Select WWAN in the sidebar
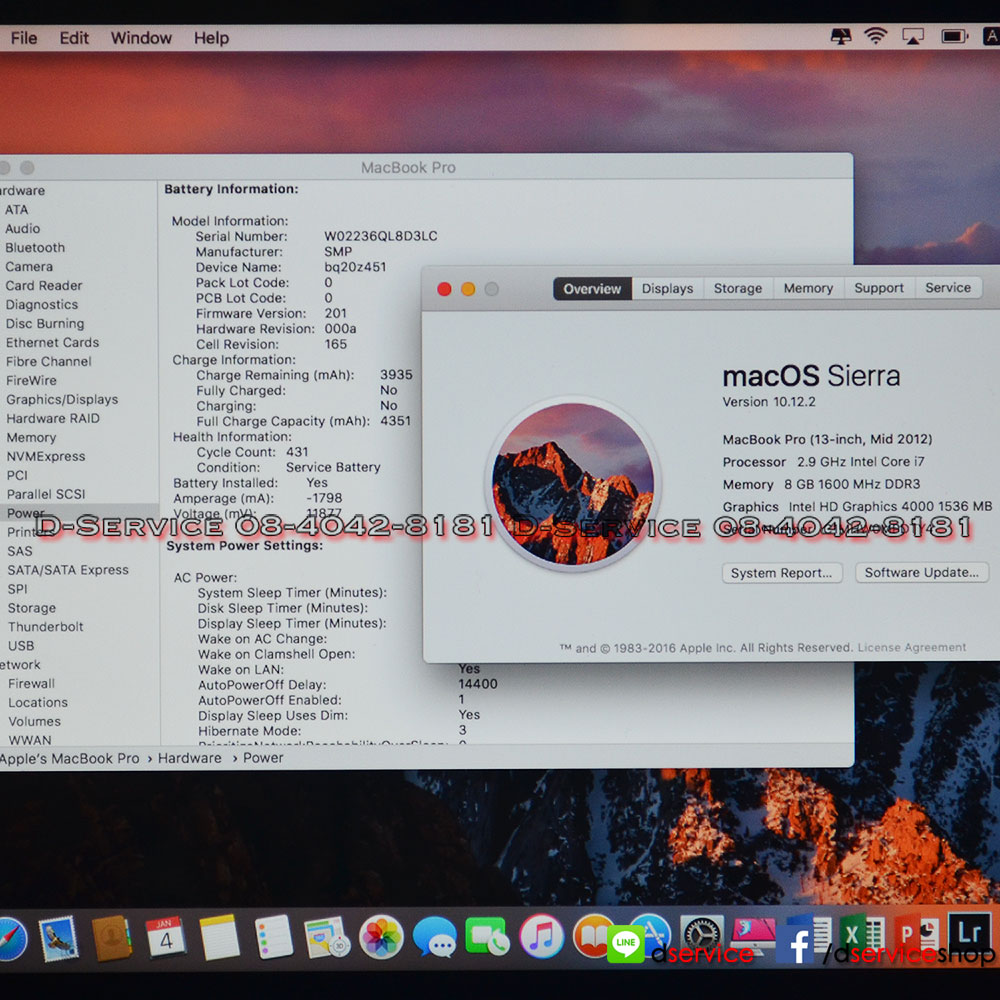Viewport: 1000px width, 1000px height. coord(30,740)
